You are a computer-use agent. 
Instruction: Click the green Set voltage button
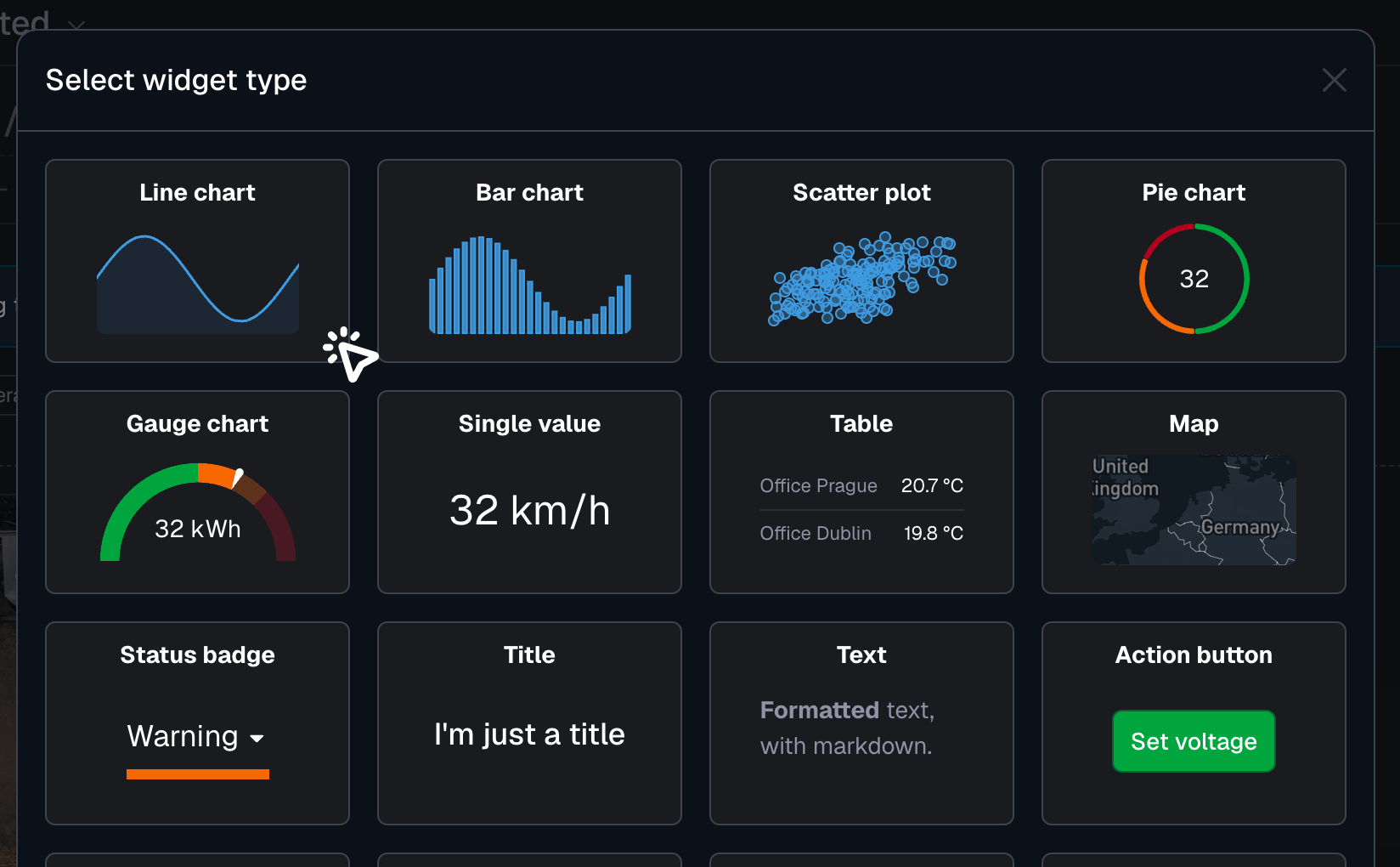click(1194, 741)
